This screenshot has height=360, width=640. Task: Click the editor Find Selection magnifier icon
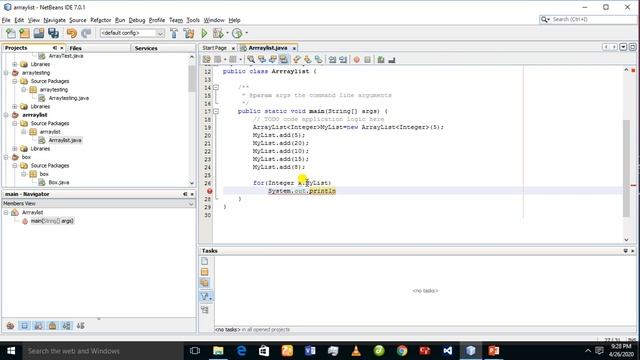[251, 60]
